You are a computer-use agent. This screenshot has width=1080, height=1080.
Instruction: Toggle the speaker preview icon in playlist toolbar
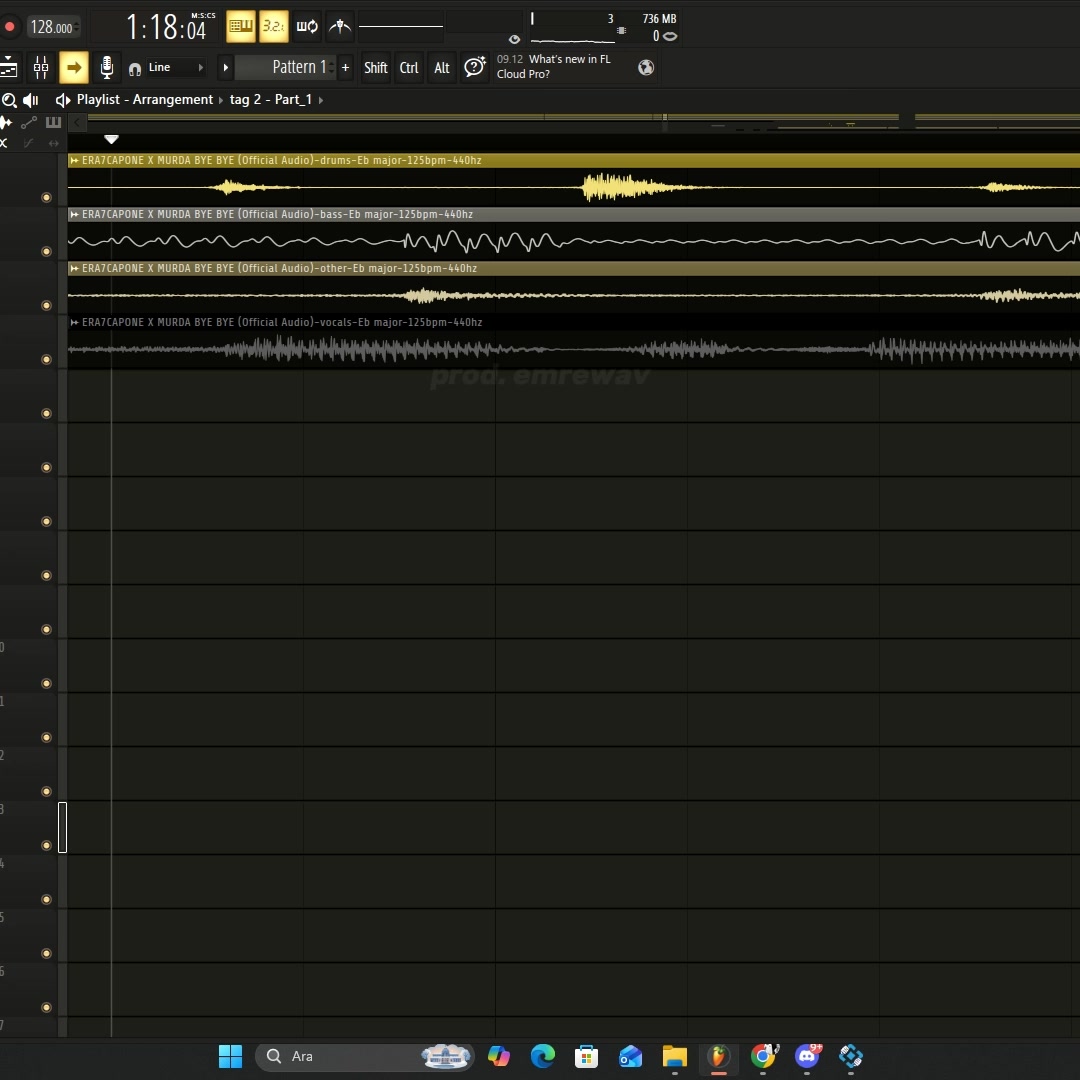click(x=30, y=101)
